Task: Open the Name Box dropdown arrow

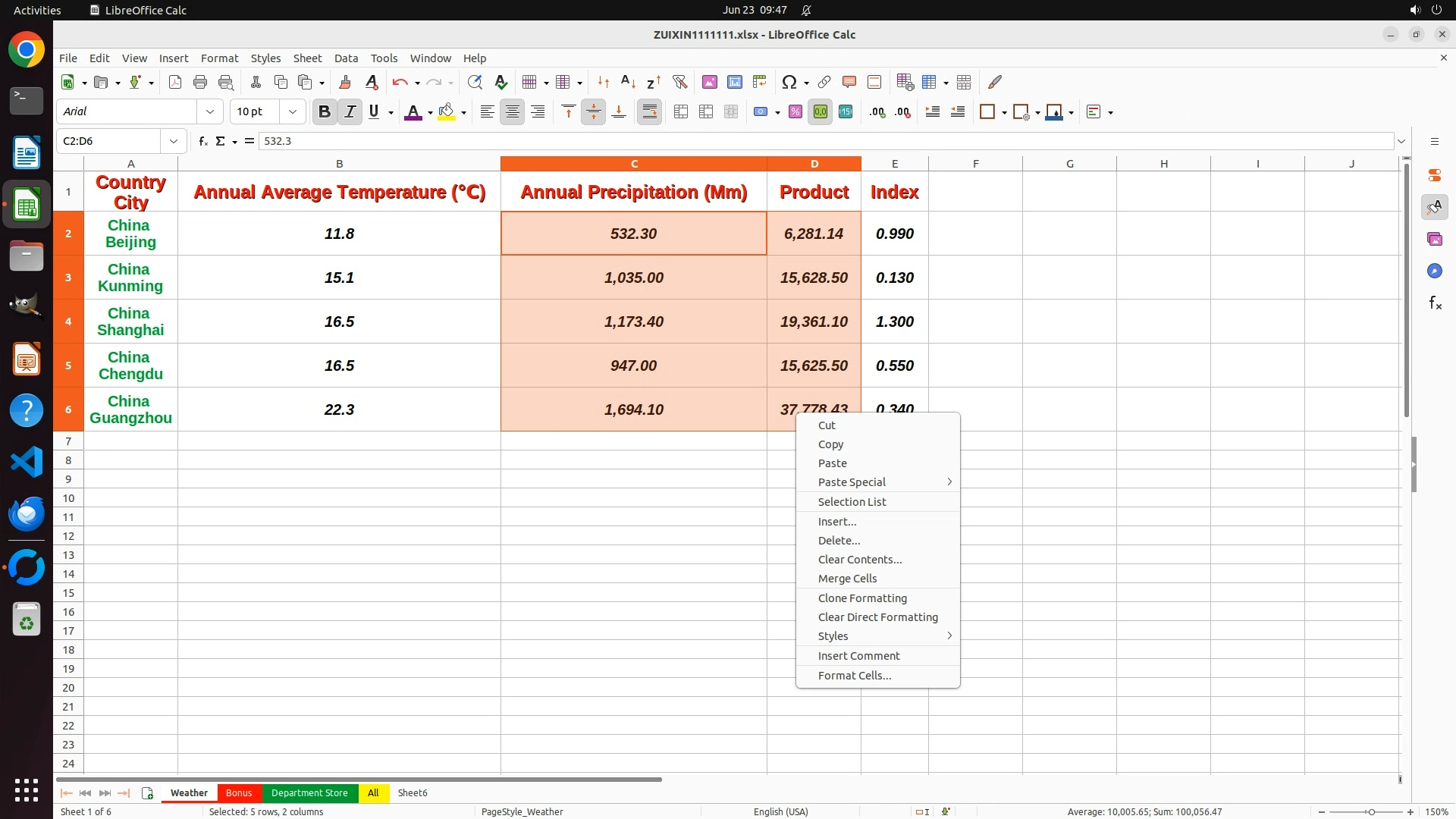Action: [x=174, y=141]
